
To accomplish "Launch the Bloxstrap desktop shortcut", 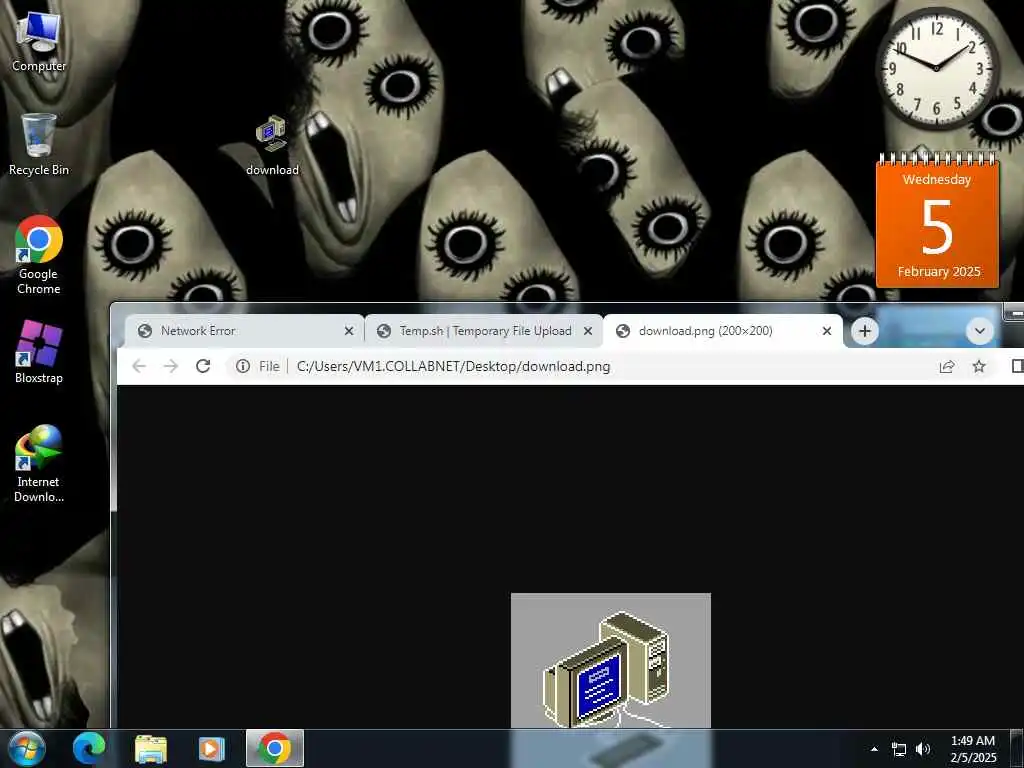I will point(39,351).
